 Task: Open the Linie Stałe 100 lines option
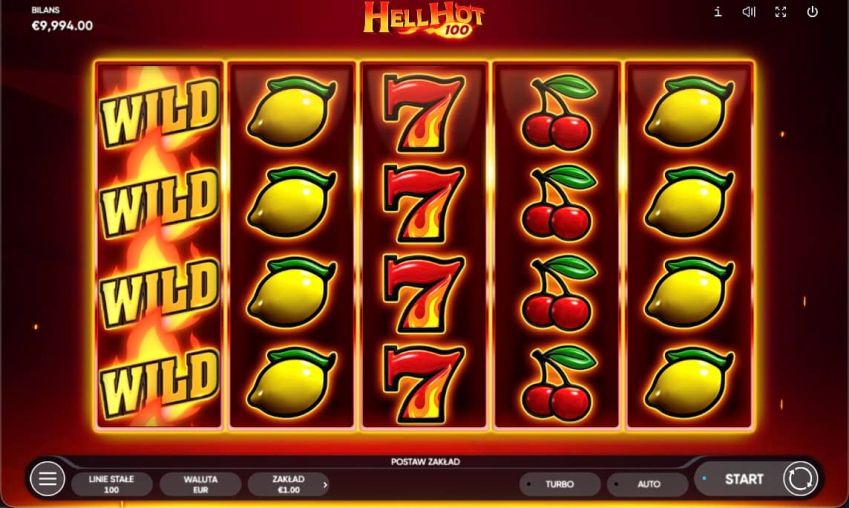112,484
